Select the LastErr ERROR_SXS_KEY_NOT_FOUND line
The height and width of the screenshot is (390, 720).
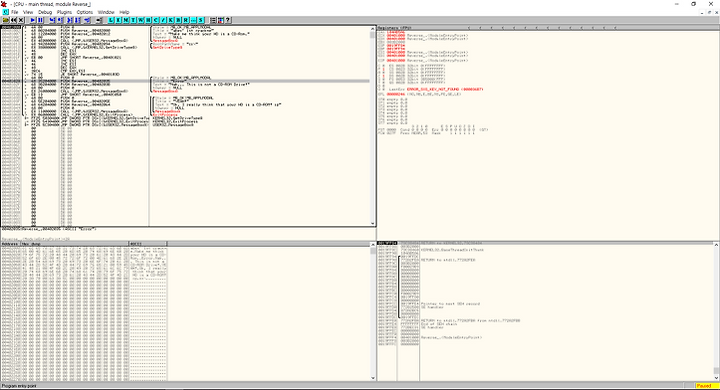[436, 89]
